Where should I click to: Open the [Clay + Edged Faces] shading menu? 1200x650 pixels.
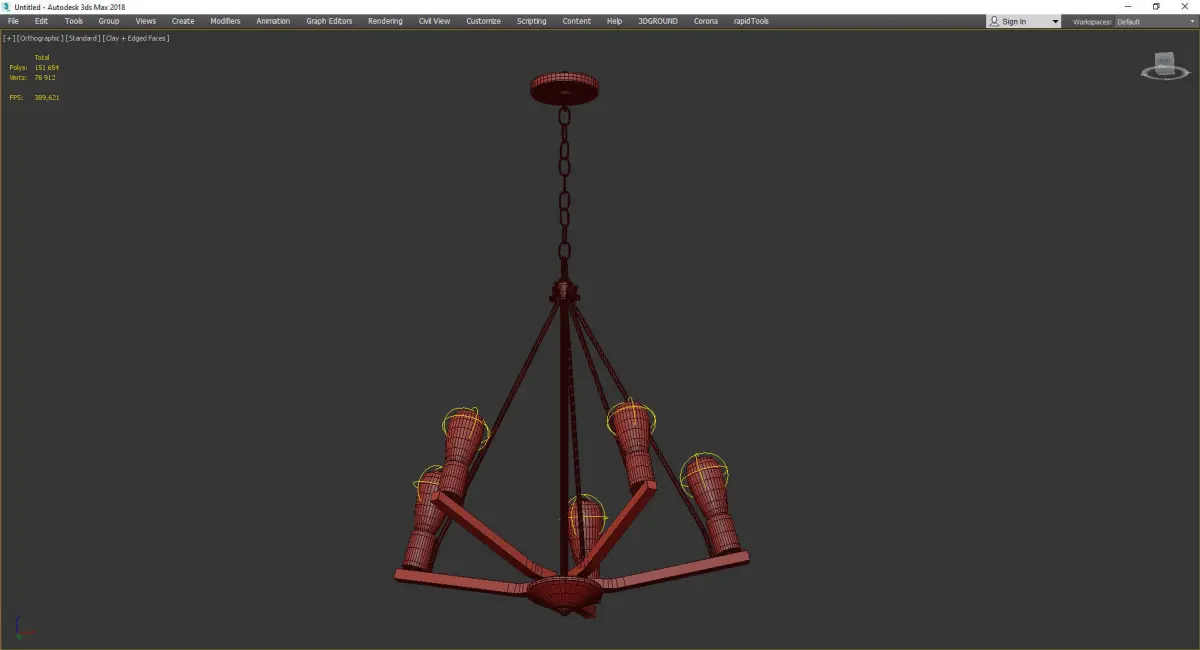point(136,38)
